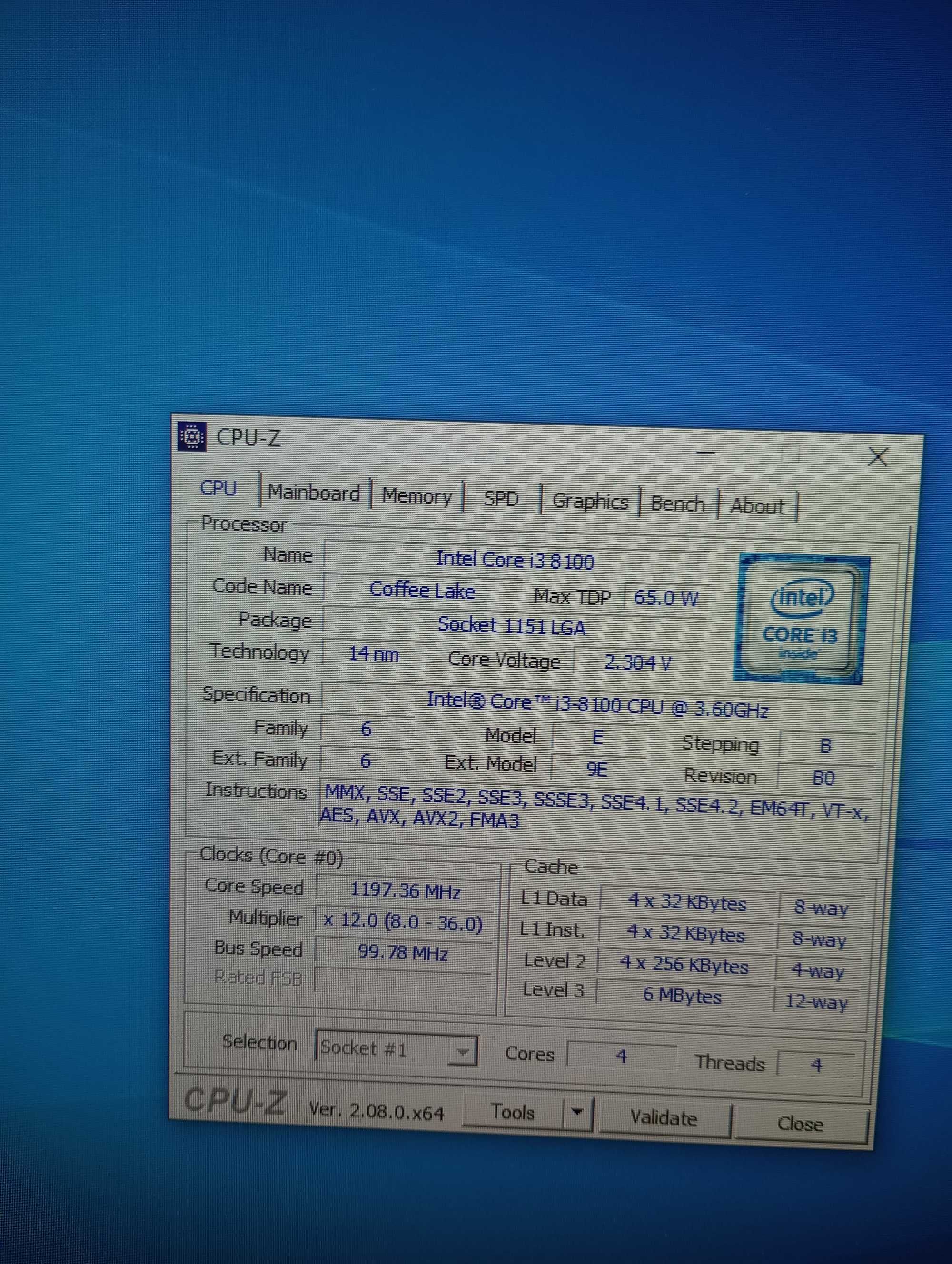Click the CPU-Z app icon in title bar
Viewport: 952px width, 1264px height.
click(x=191, y=437)
